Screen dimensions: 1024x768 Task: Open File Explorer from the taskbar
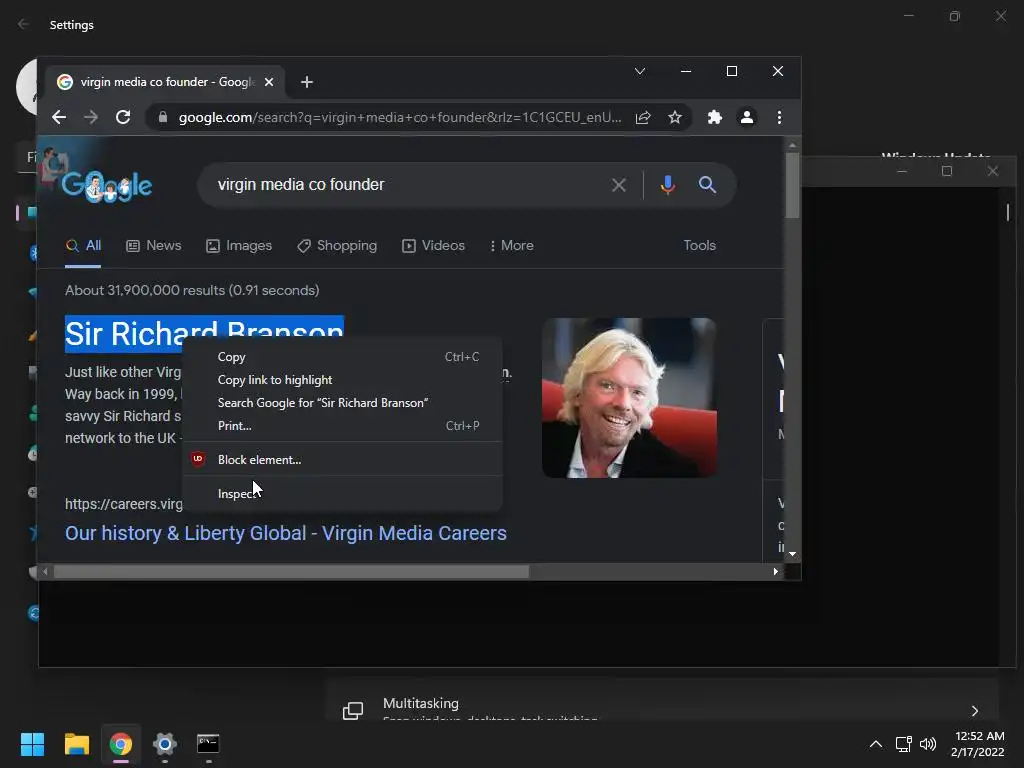click(x=76, y=744)
